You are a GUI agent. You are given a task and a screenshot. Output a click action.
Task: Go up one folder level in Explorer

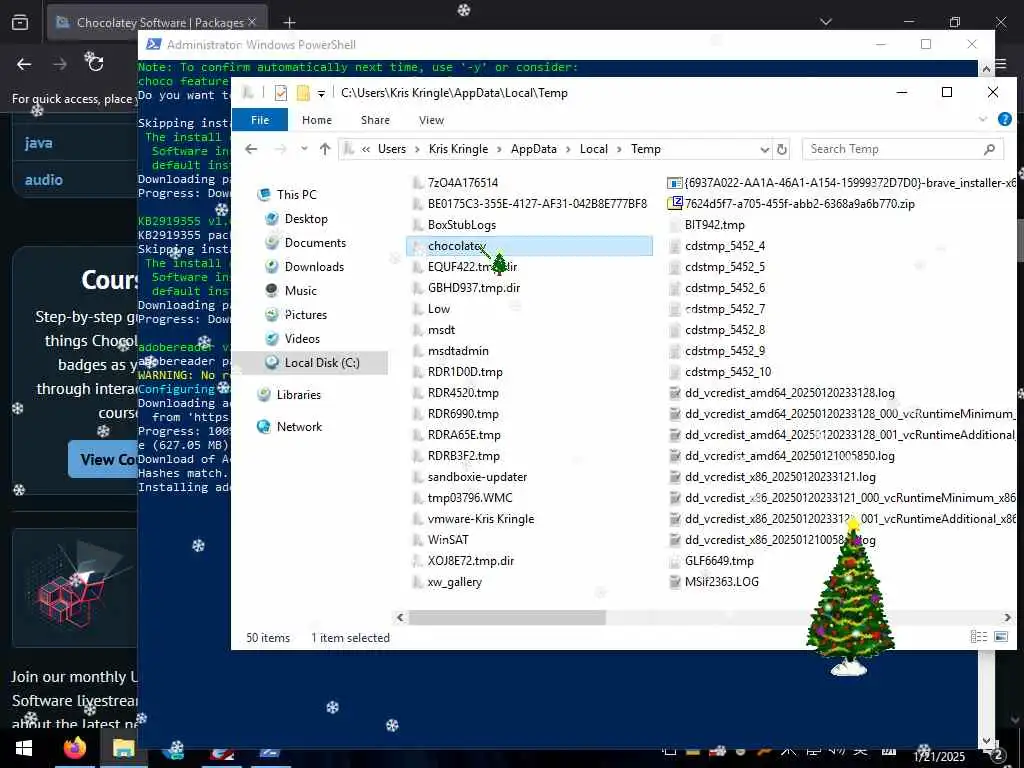tap(325, 149)
